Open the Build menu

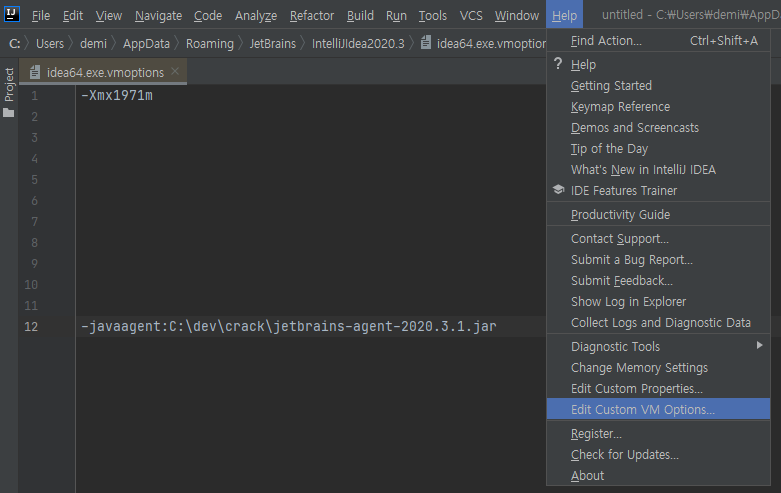pyautogui.click(x=360, y=16)
